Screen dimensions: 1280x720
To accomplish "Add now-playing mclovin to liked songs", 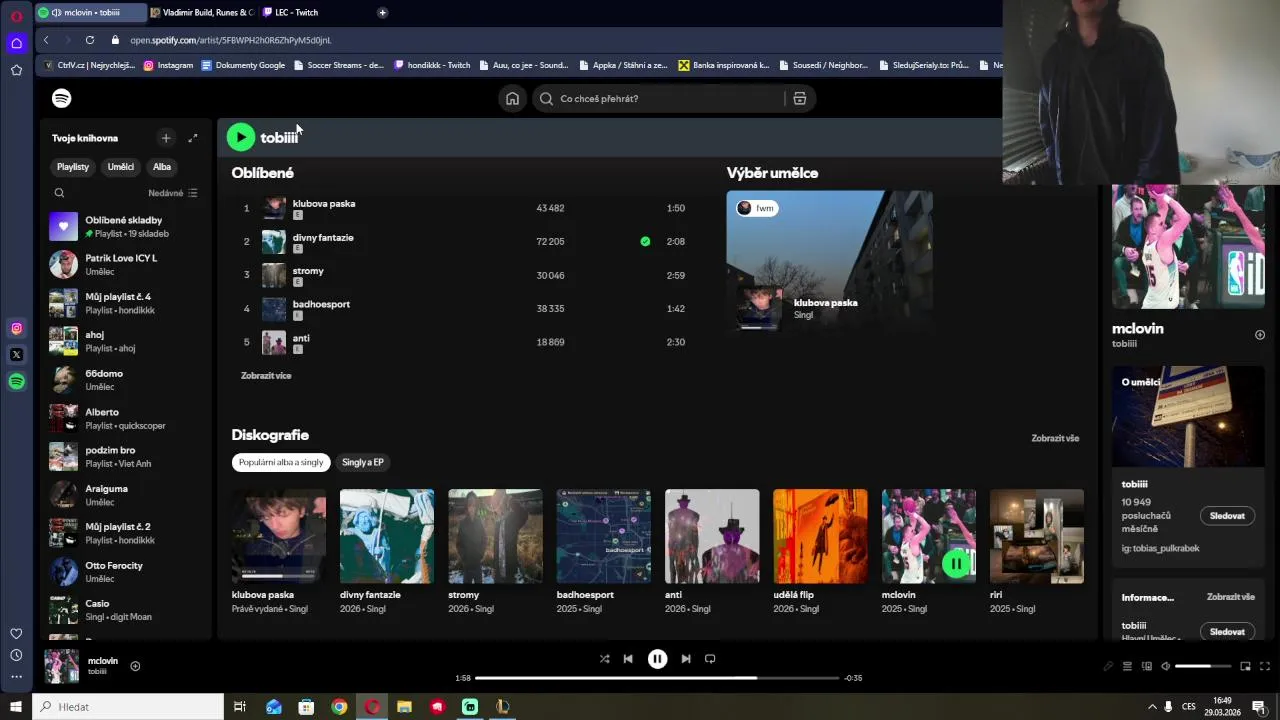I will pyautogui.click(x=135, y=666).
